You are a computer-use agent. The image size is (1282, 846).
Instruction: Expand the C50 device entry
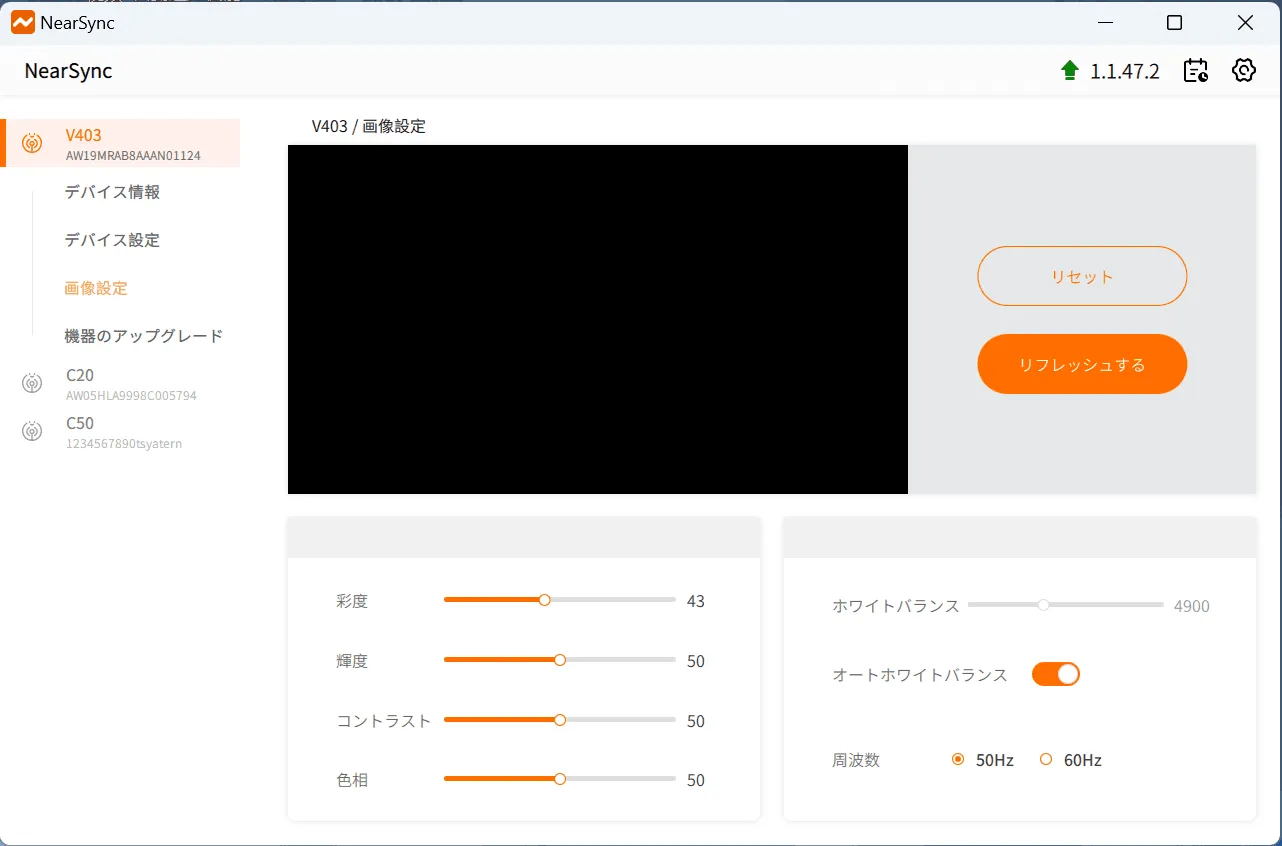(120, 431)
